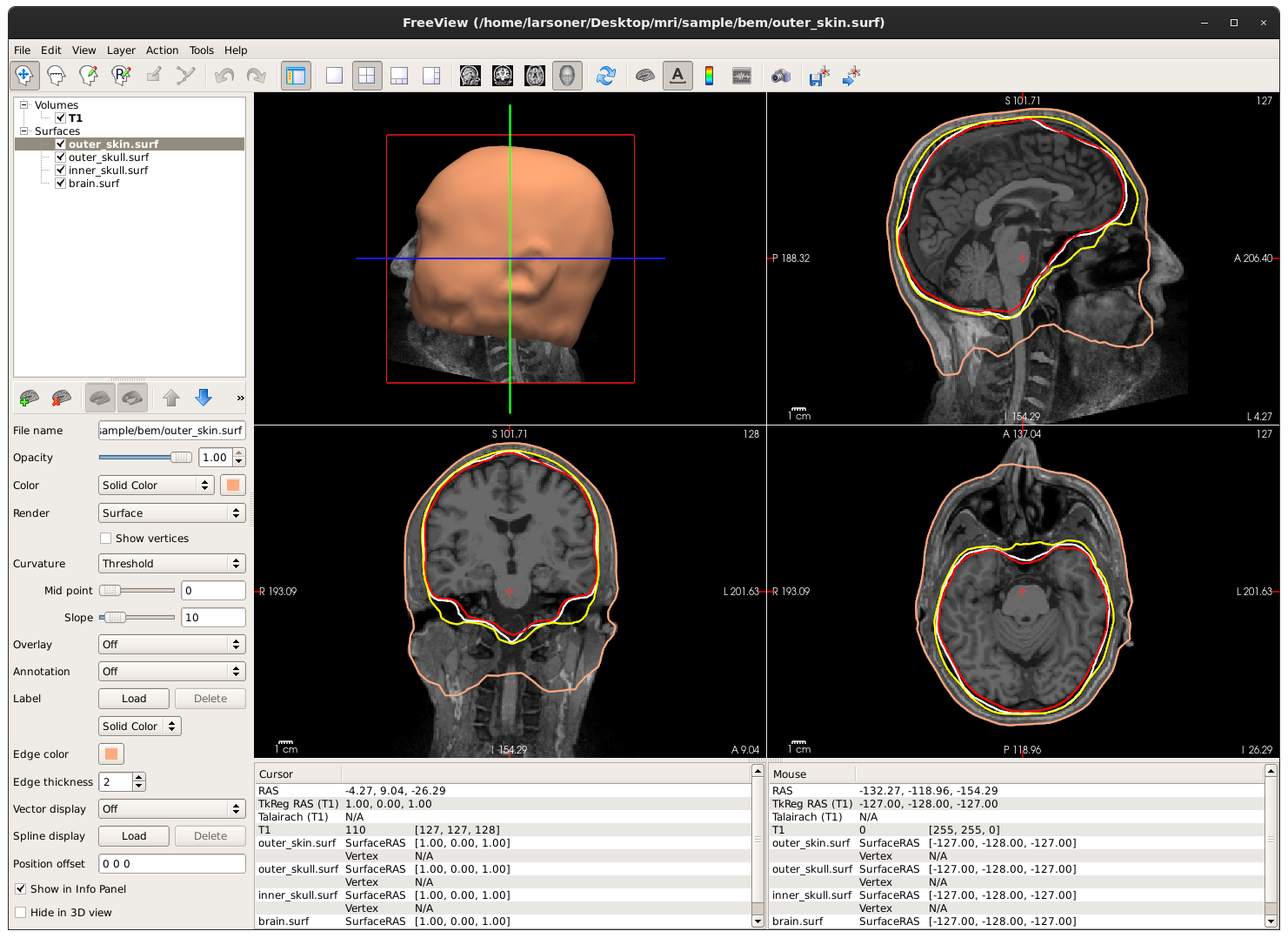
Task: Open the Action menu
Action: pyautogui.click(x=163, y=50)
